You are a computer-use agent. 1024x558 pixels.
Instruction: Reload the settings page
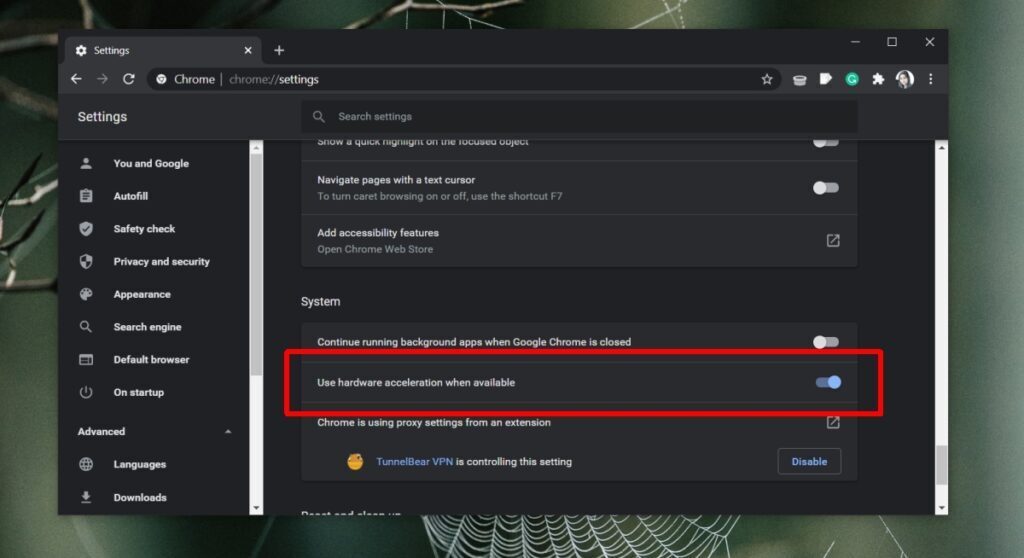coord(129,79)
